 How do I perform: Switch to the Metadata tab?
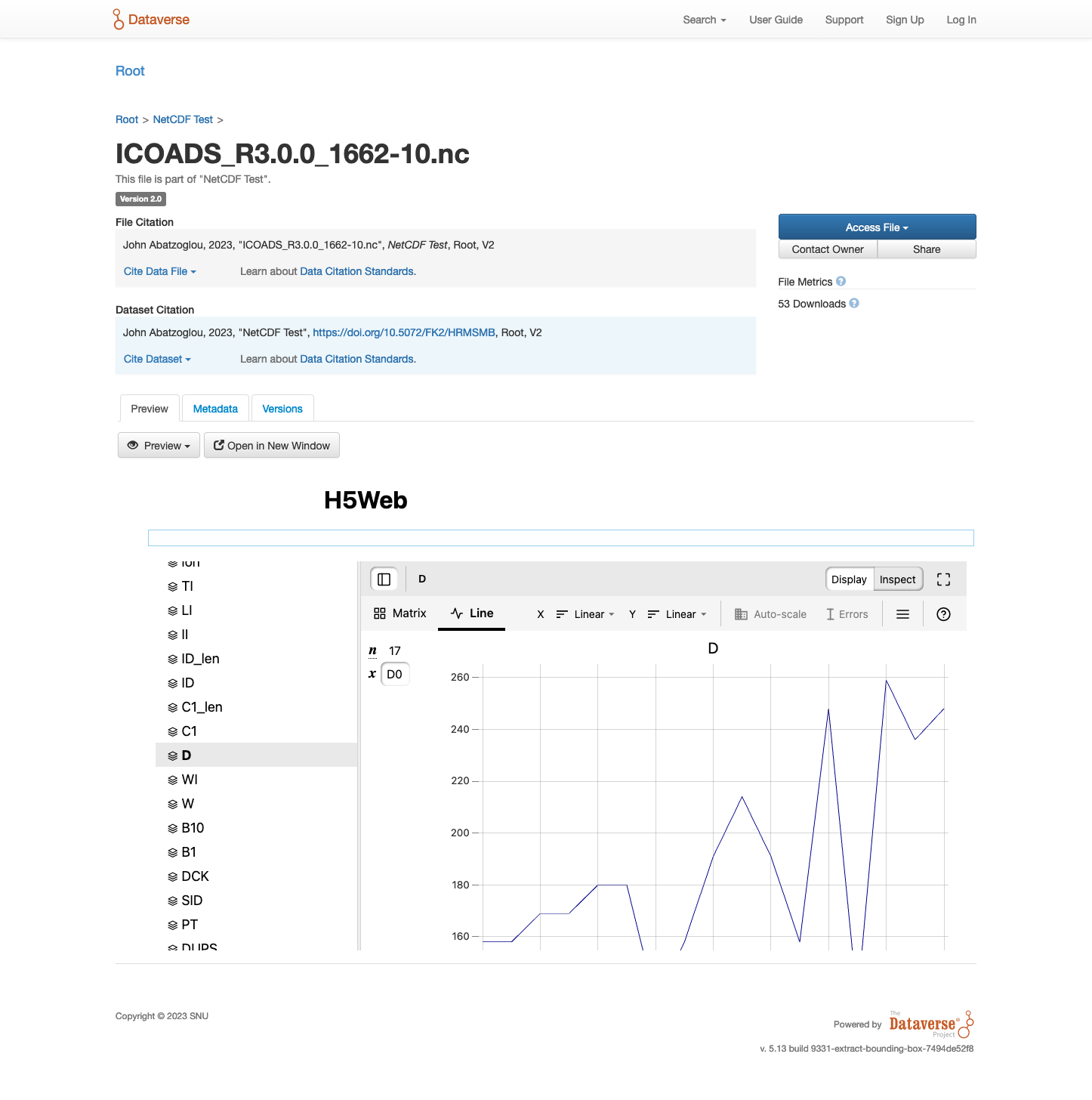[x=215, y=409]
